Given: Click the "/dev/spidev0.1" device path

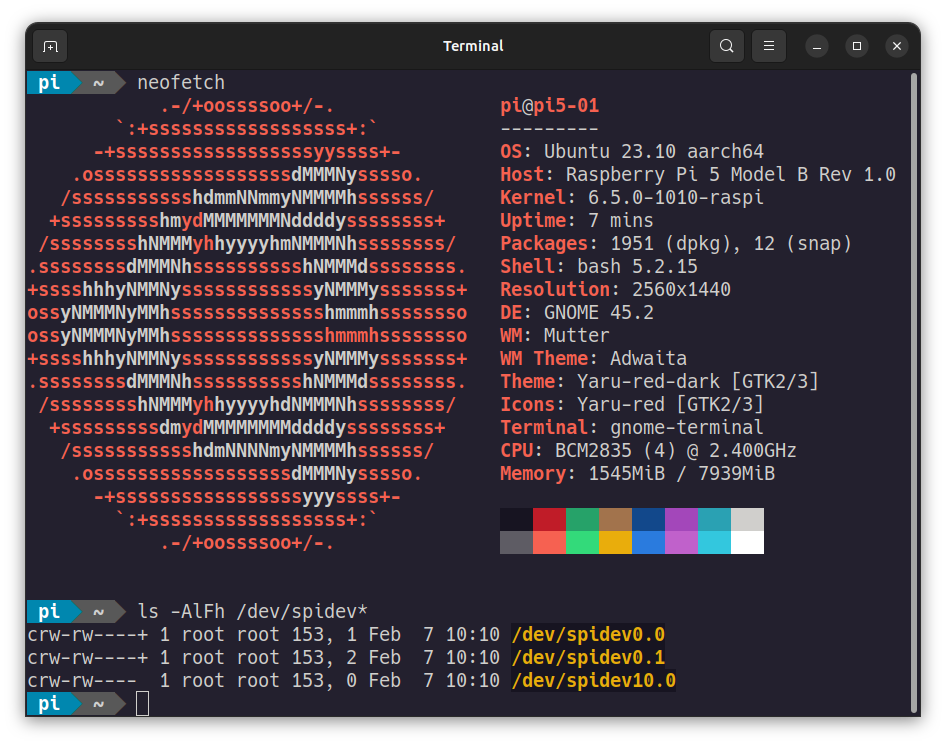Looking at the screenshot, I should (x=588, y=657).
